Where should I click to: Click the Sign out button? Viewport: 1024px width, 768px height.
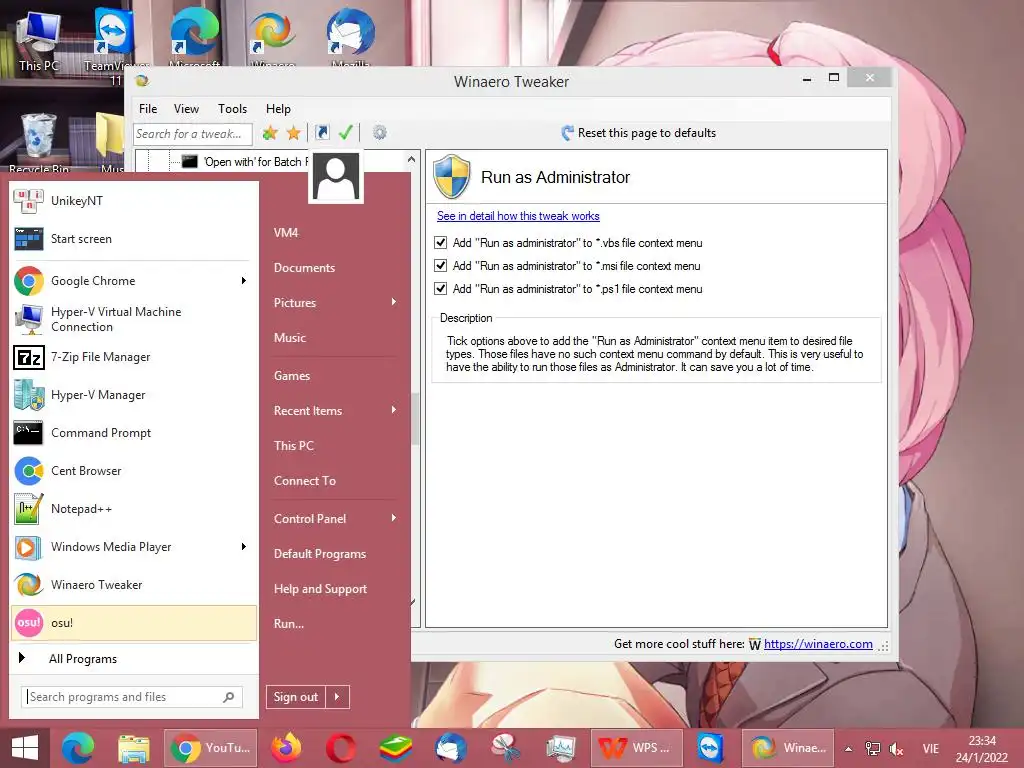pos(296,697)
